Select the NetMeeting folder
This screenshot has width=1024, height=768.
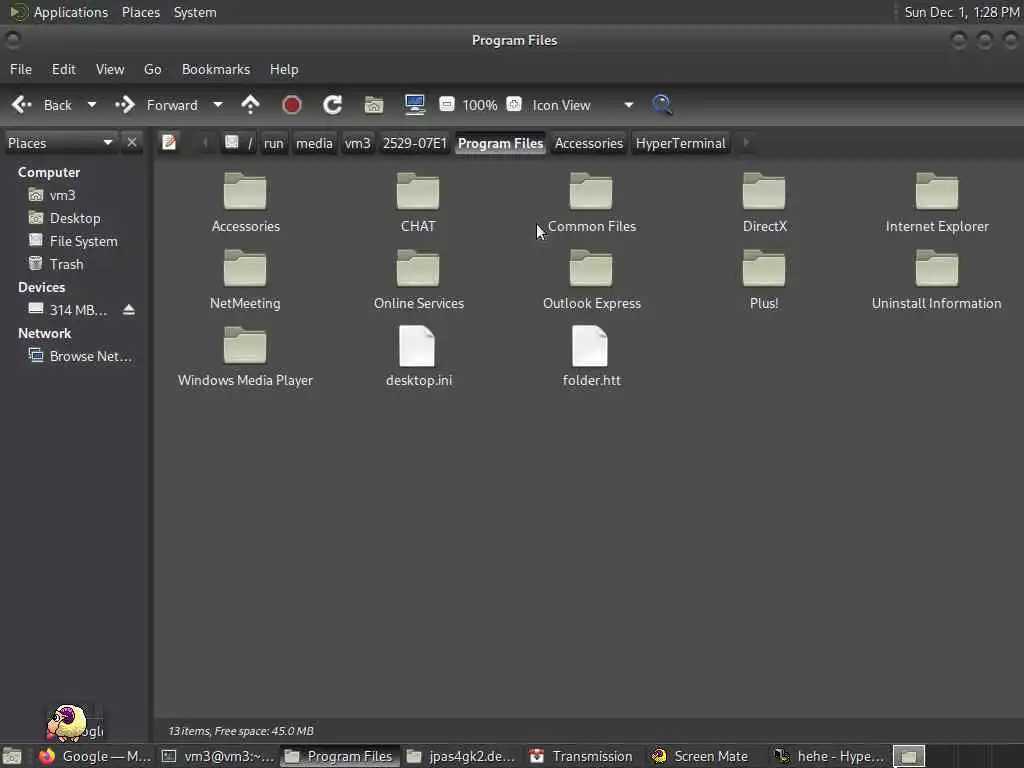pos(245,280)
